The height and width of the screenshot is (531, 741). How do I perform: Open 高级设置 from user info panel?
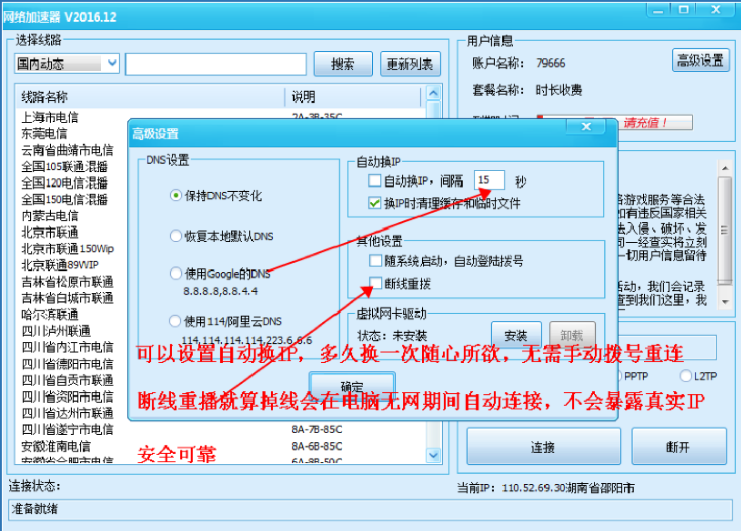pyautogui.click(x=700, y=60)
